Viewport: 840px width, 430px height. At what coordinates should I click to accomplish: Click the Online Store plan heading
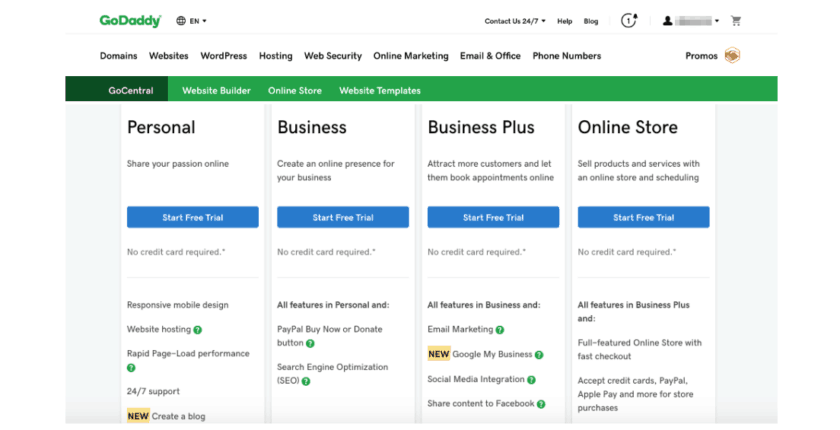point(628,127)
